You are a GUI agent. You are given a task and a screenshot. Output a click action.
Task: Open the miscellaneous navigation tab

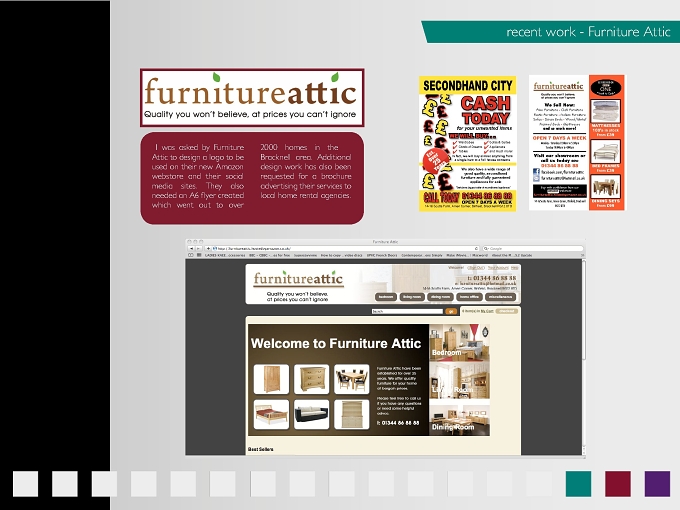(500, 297)
